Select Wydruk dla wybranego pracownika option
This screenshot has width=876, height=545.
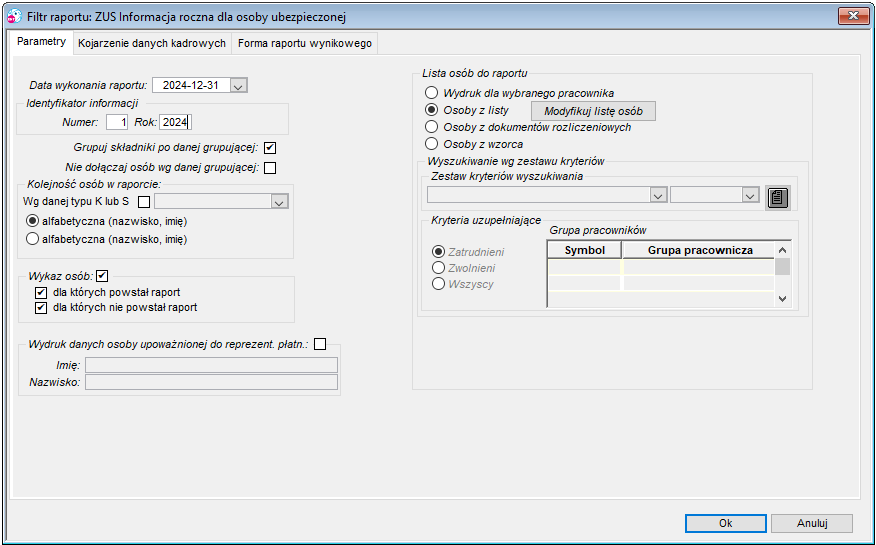(431, 93)
